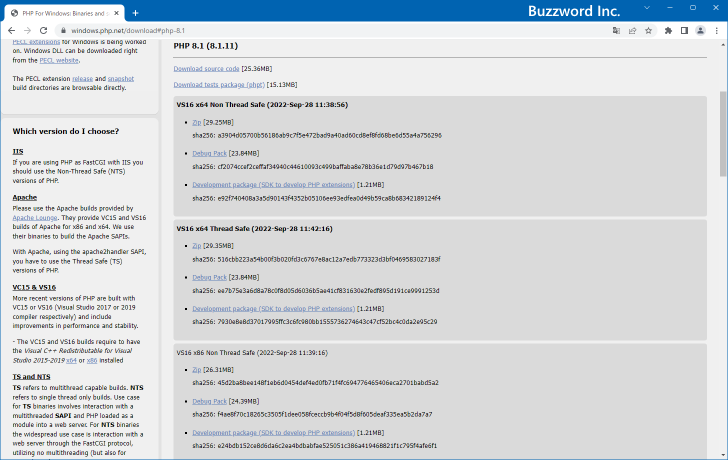728x460 pixels.
Task: Bookmark this tab with the star icon
Action: pyautogui.click(x=649, y=31)
